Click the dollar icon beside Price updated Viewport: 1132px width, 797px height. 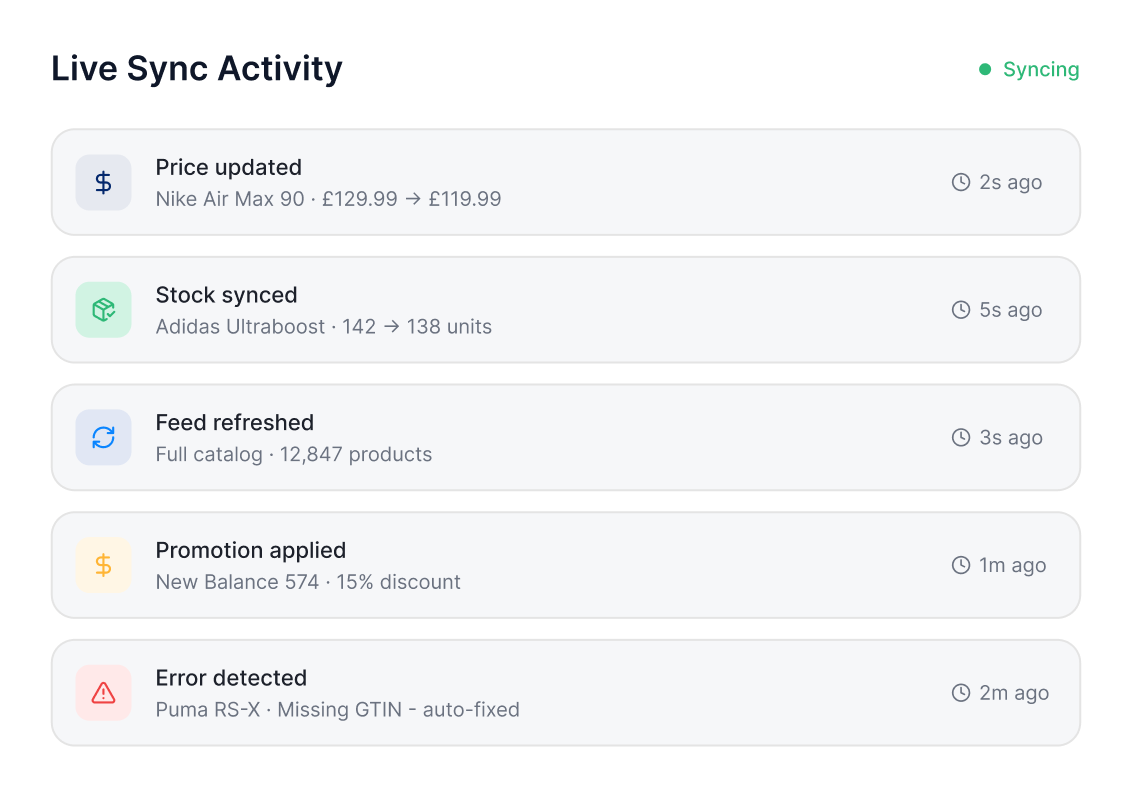click(x=103, y=182)
